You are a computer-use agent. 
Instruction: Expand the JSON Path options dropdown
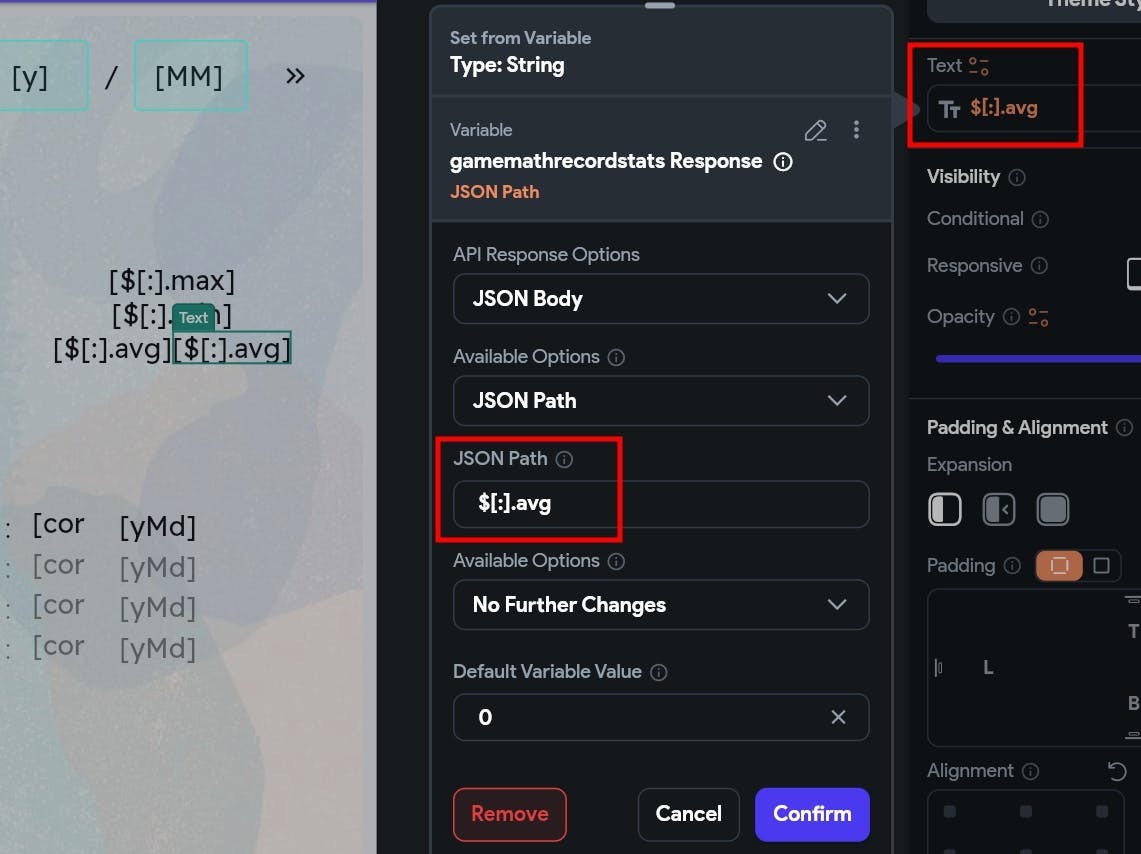661,400
